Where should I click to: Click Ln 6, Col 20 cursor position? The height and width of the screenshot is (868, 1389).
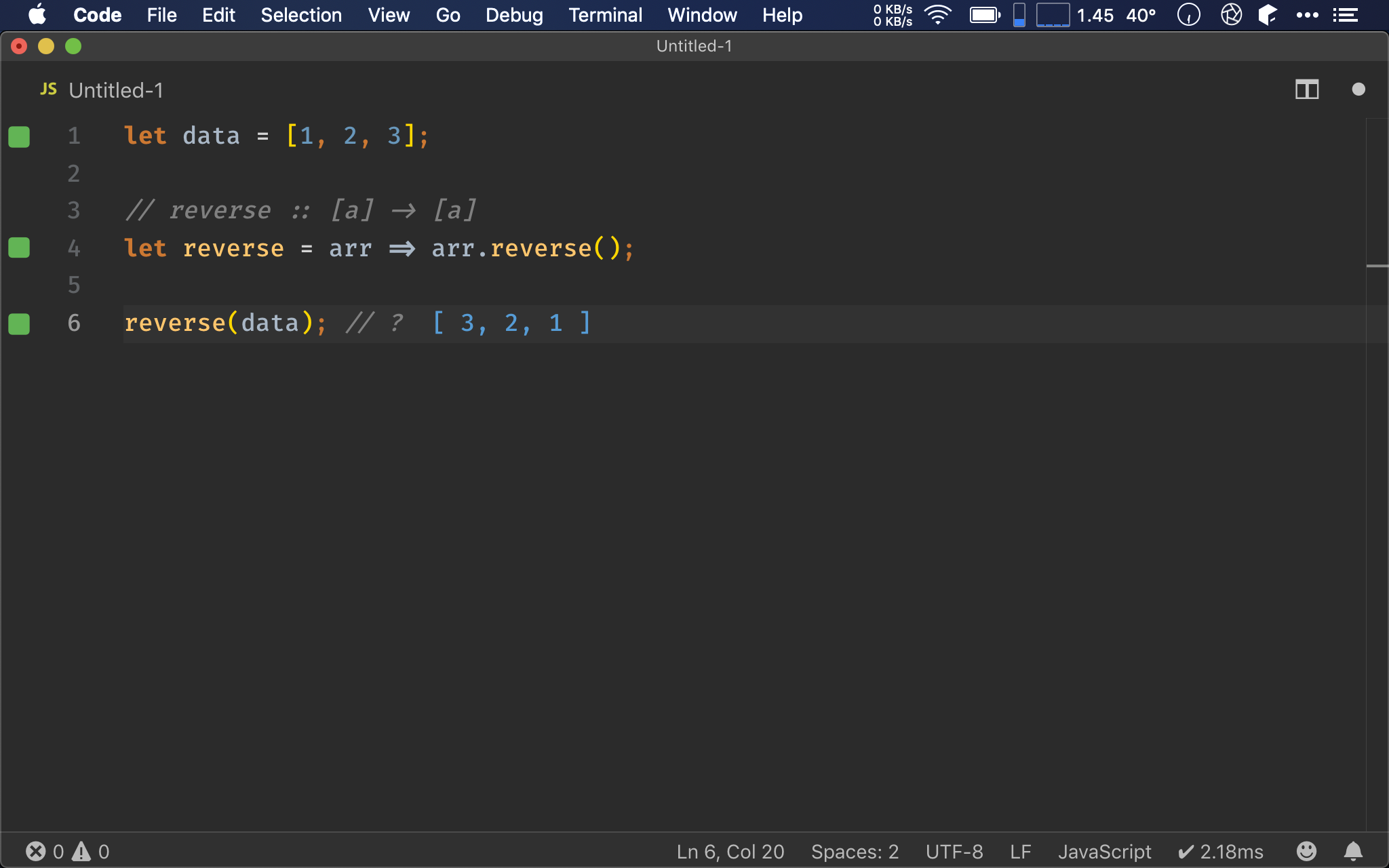(x=730, y=851)
